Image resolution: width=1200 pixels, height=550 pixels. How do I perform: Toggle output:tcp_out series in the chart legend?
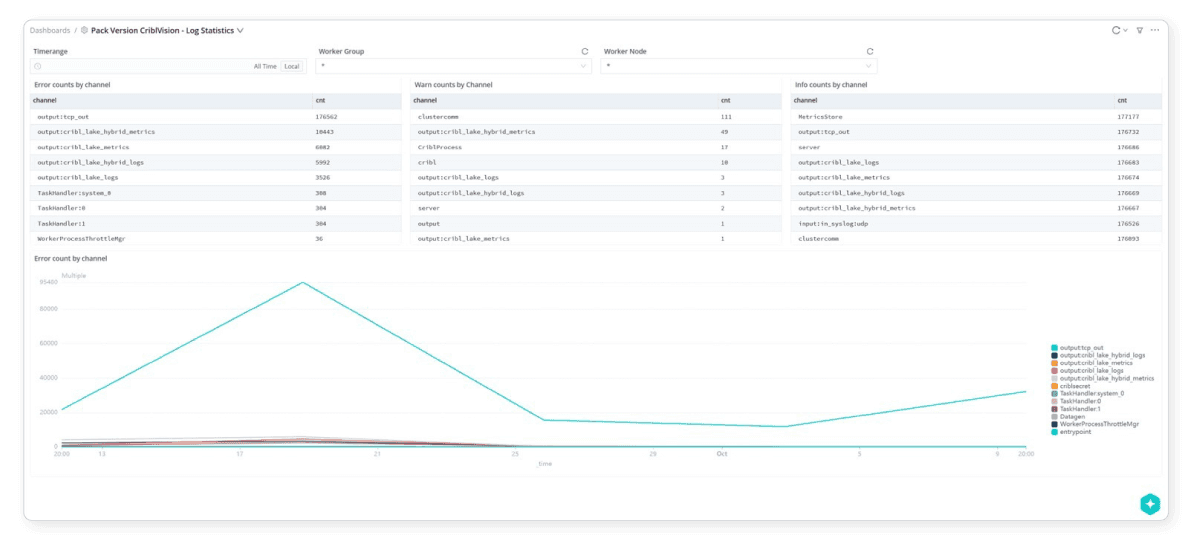[1080, 347]
